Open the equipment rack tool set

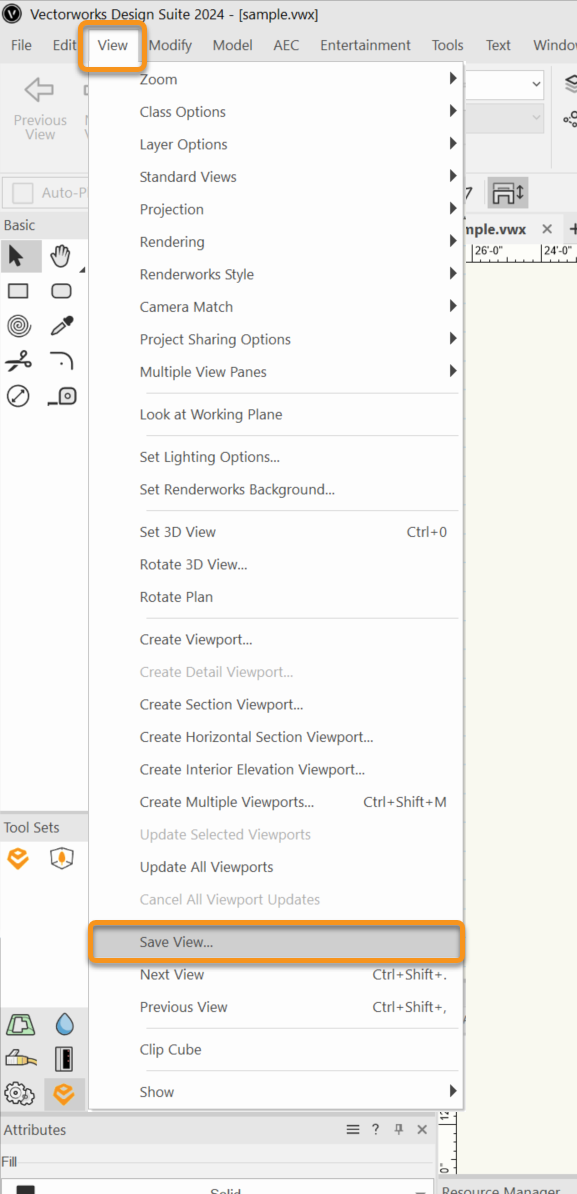pos(64,1059)
